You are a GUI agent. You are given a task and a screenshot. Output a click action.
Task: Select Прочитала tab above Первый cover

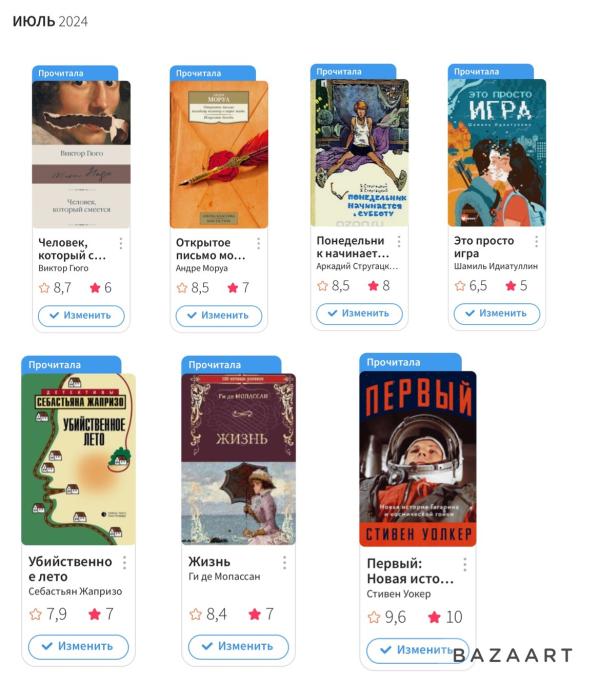(x=410, y=362)
